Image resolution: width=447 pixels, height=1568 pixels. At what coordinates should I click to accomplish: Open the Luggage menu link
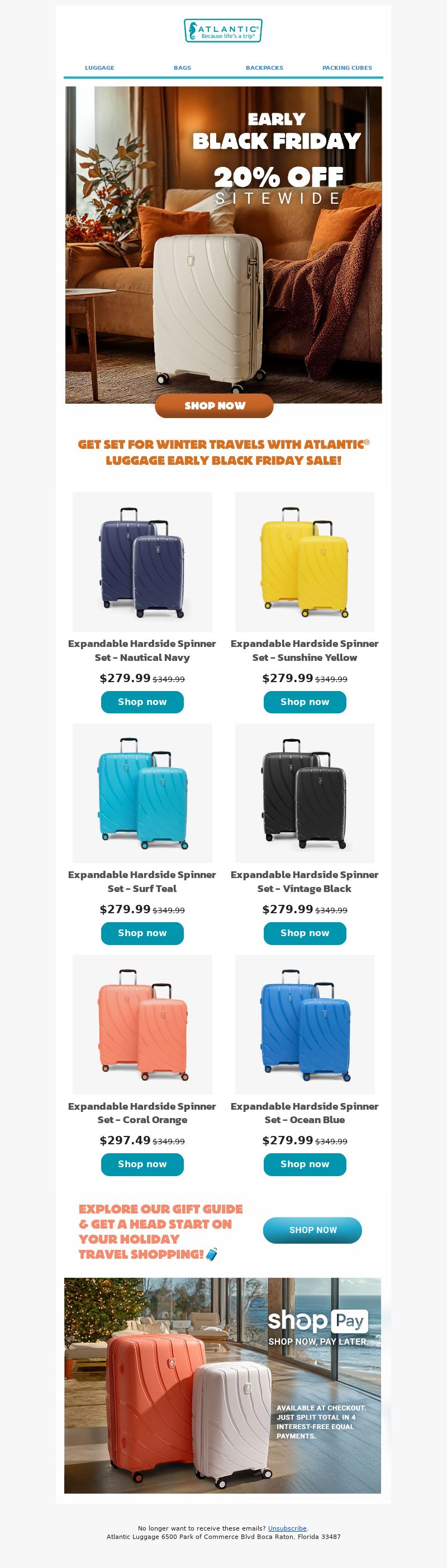point(100,68)
